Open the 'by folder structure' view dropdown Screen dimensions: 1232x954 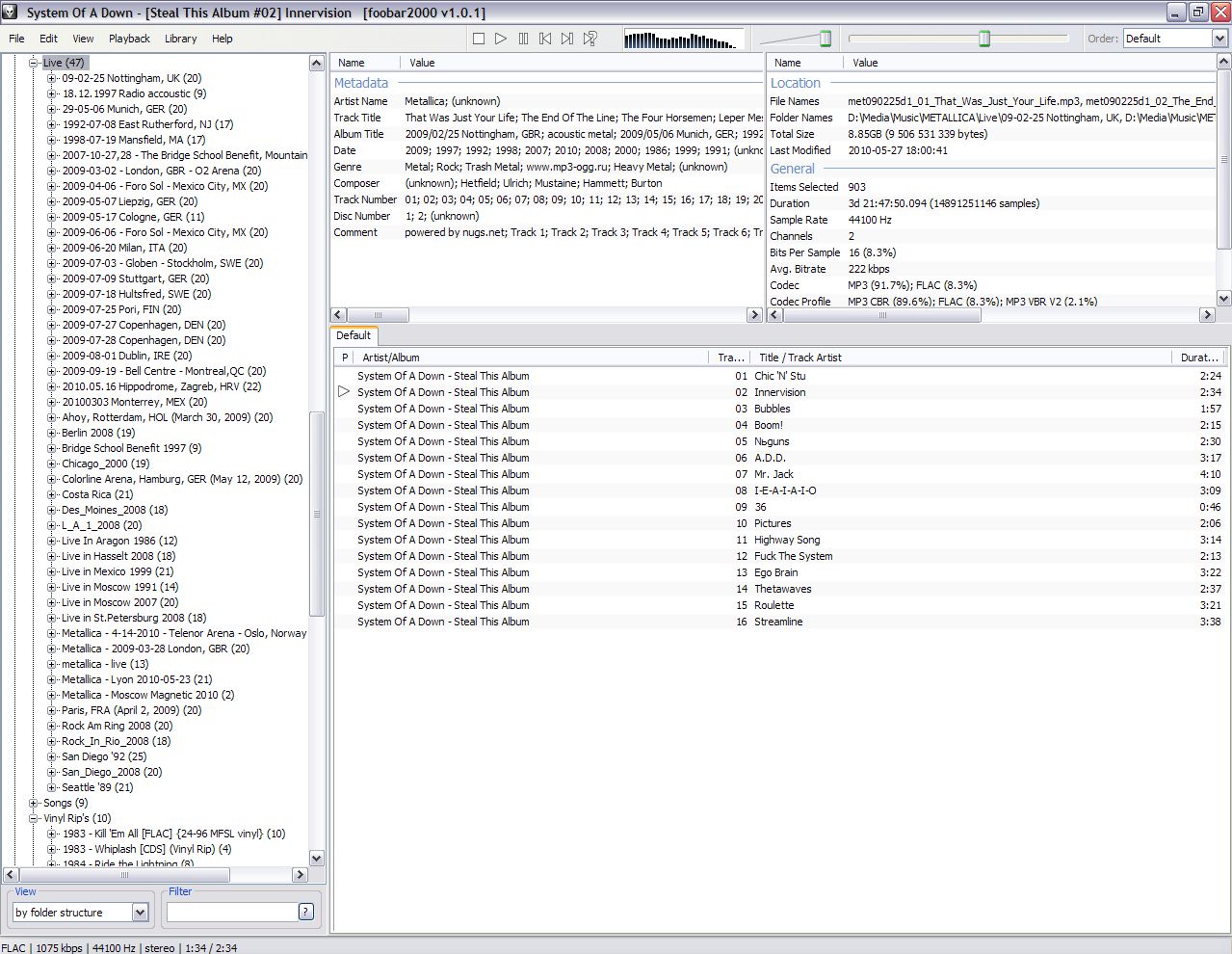pyautogui.click(x=140, y=913)
